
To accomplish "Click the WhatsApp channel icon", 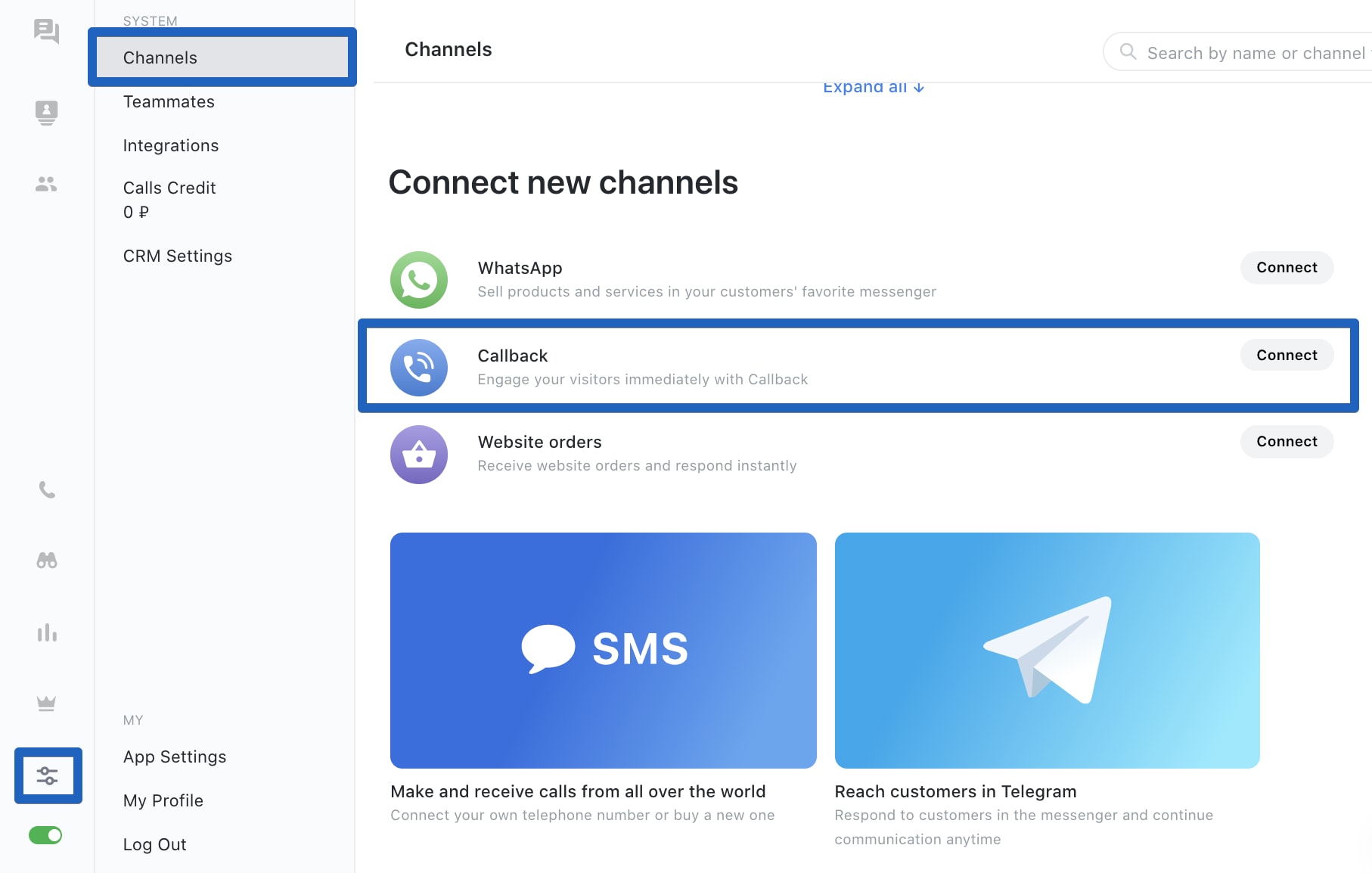I will [418, 280].
